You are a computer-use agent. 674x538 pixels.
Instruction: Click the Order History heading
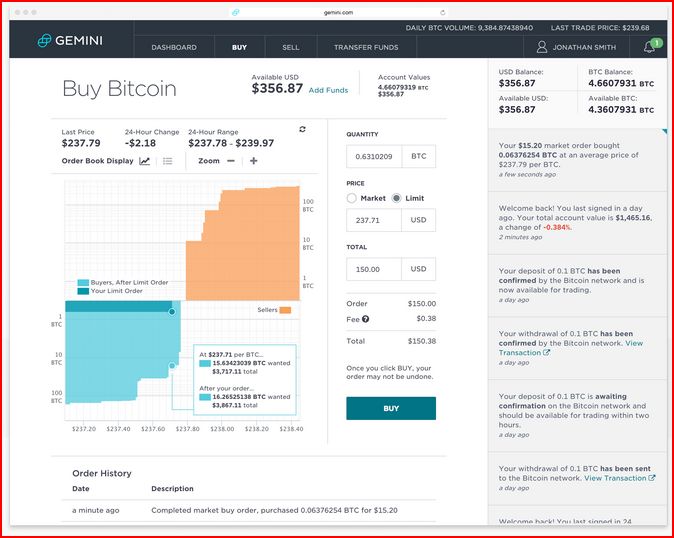click(x=102, y=474)
